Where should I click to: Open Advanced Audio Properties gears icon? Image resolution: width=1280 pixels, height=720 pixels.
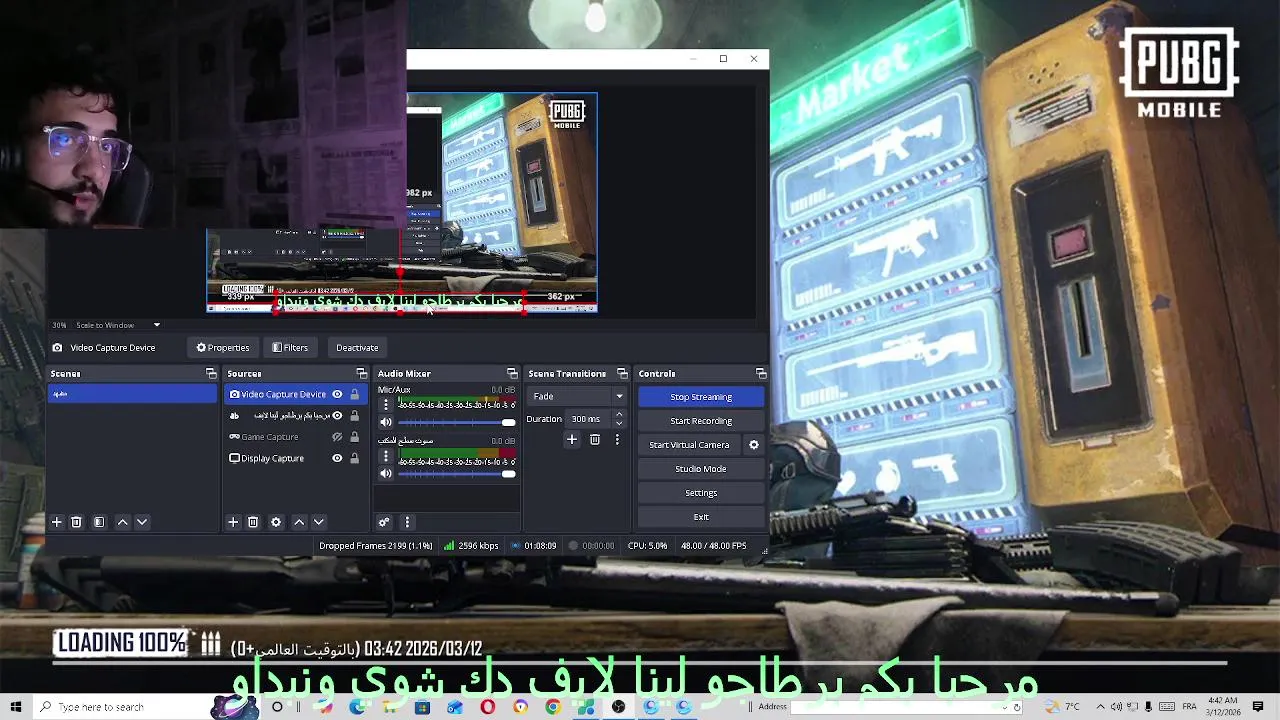point(384,522)
